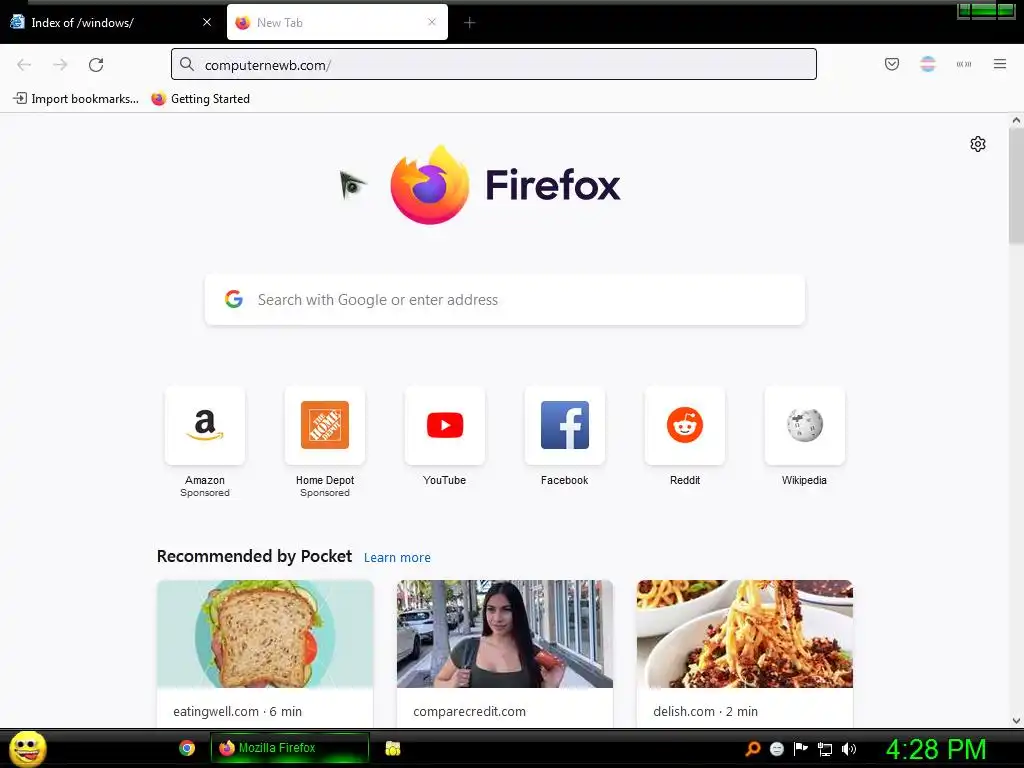
Task: Open the network tray icon
Action: 825,749
